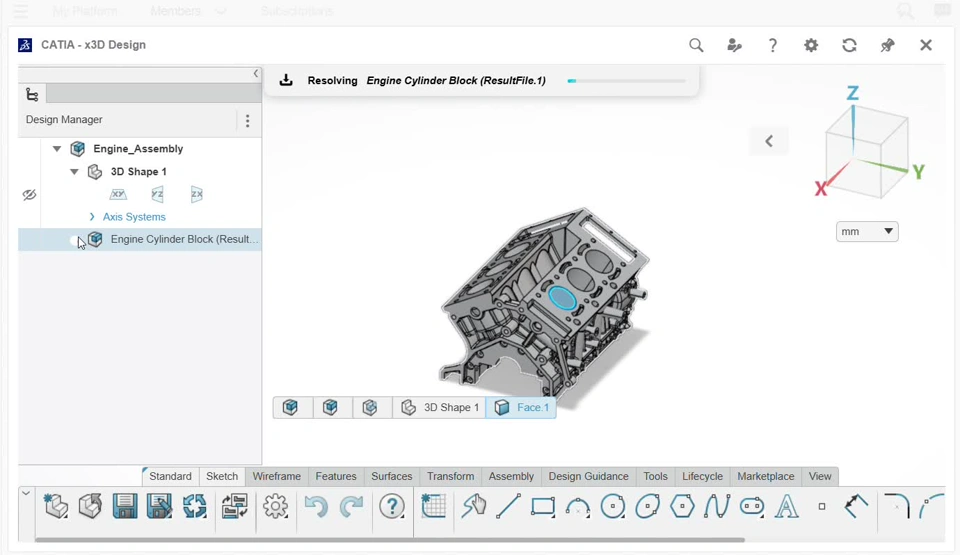This screenshot has width=960, height=555.
Task: Click the Save icon in toolbar
Action: [125, 507]
